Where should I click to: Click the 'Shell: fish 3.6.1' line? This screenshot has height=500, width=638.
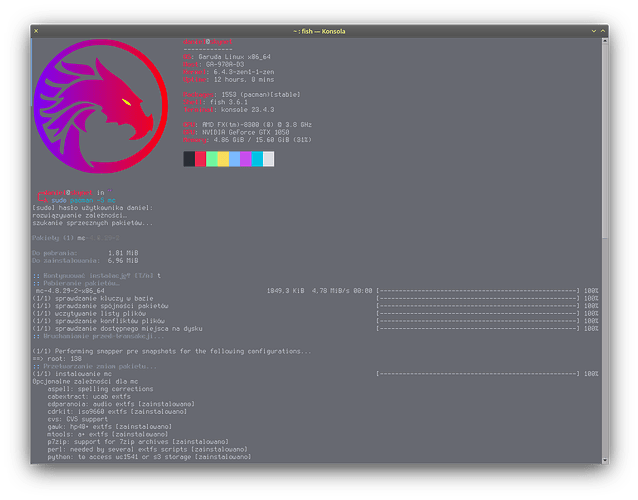(215, 102)
